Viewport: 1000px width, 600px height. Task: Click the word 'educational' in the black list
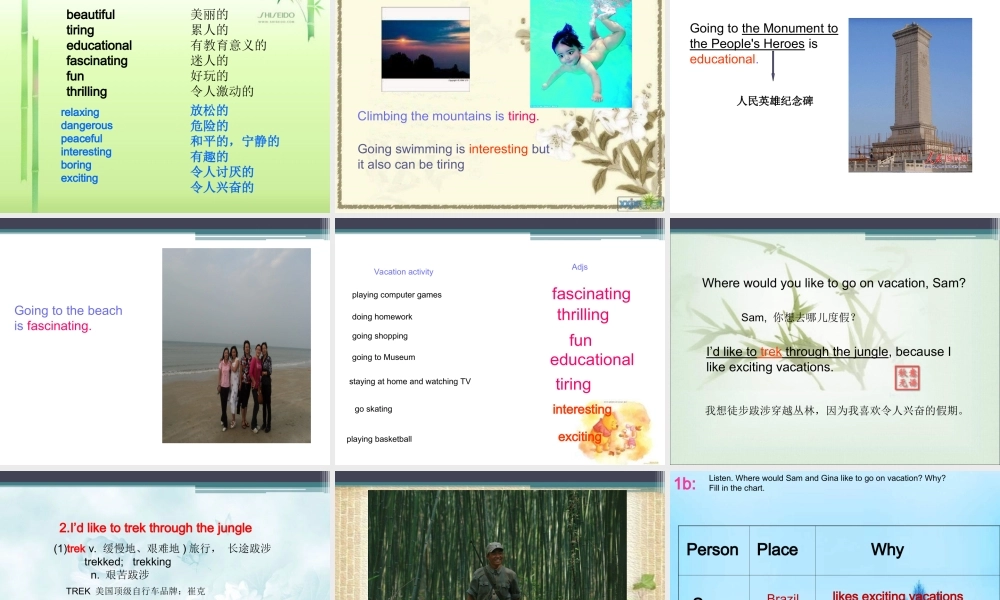coord(99,45)
